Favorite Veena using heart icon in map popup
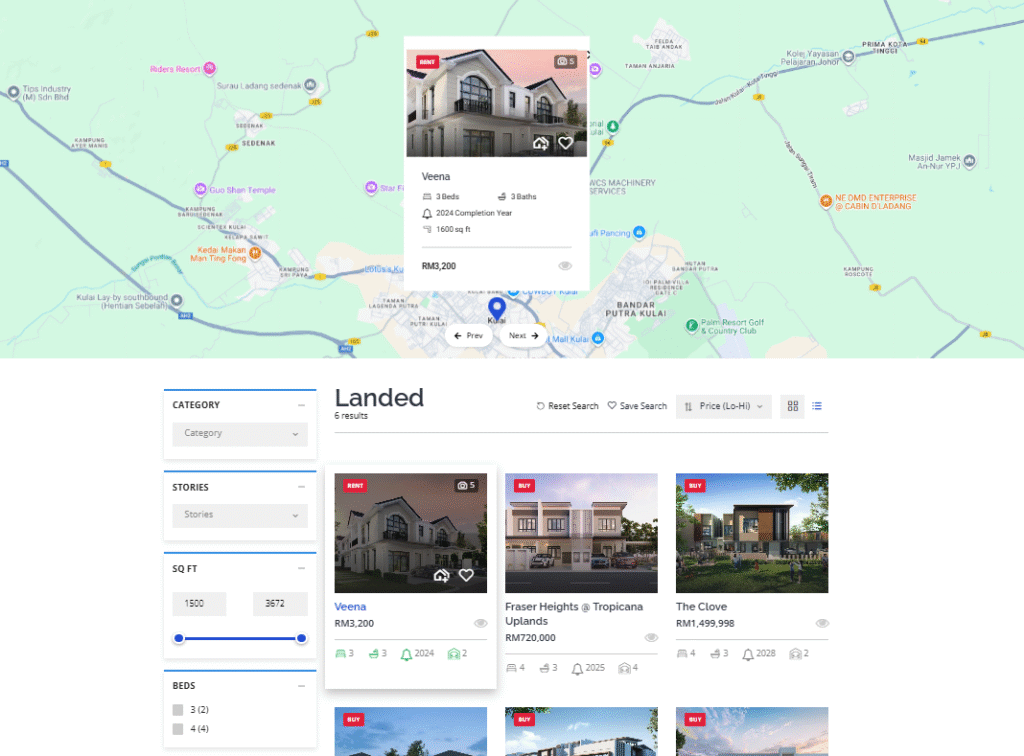The image size is (1024, 756). coord(565,143)
